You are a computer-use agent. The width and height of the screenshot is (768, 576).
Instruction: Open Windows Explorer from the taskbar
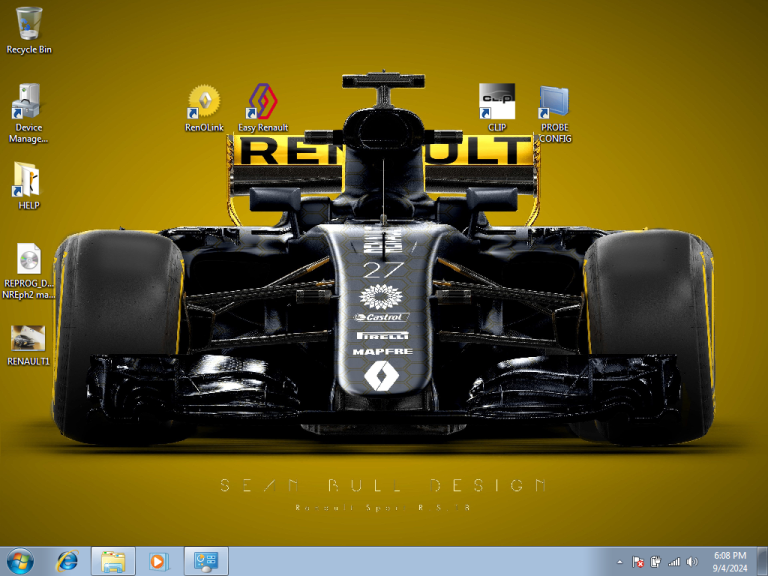tap(113, 561)
